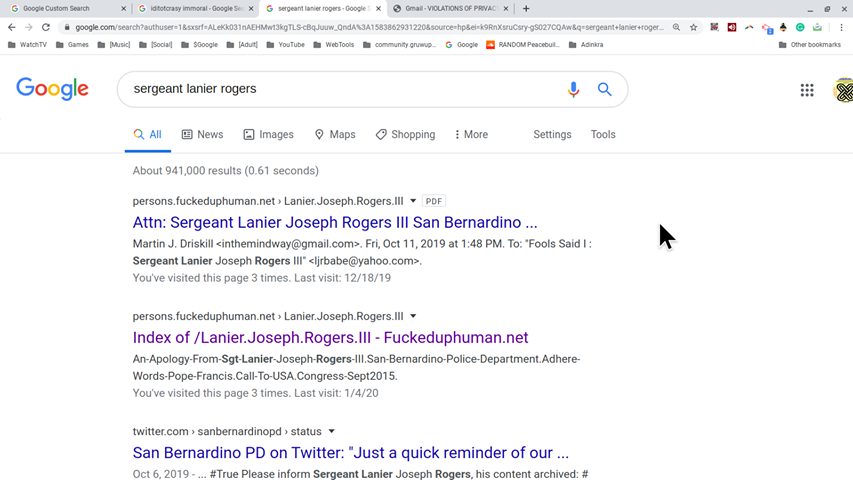Open Chrome's three-dot menu
This screenshot has height=480, width=853.
coord(841,27)
